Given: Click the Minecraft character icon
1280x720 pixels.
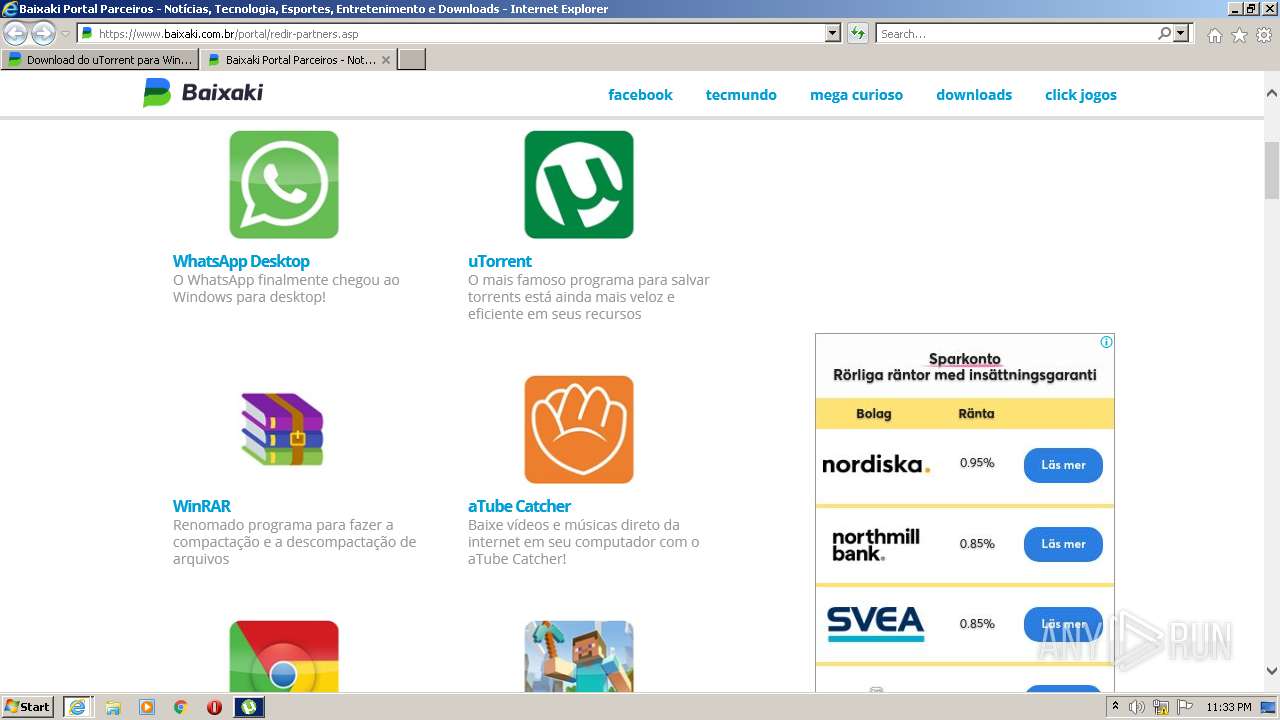Looking at the screenshot, I should pyautogui.click(x=579, y=656).
